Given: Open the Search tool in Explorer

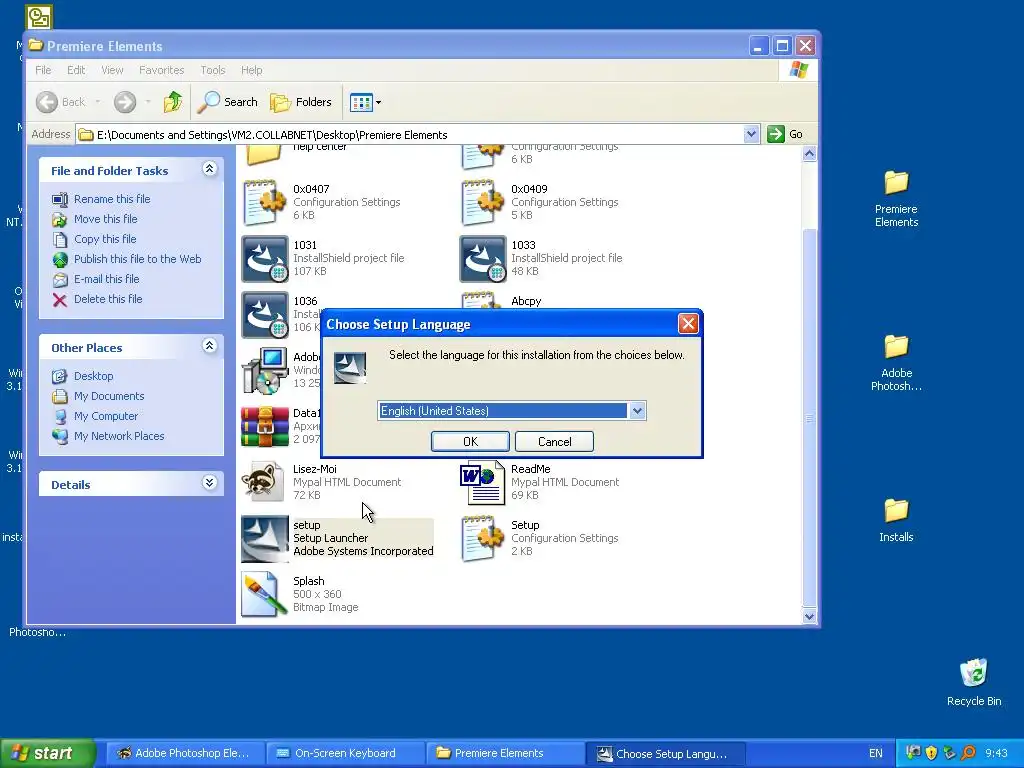Looking at the screenshot, I should 227,102.
